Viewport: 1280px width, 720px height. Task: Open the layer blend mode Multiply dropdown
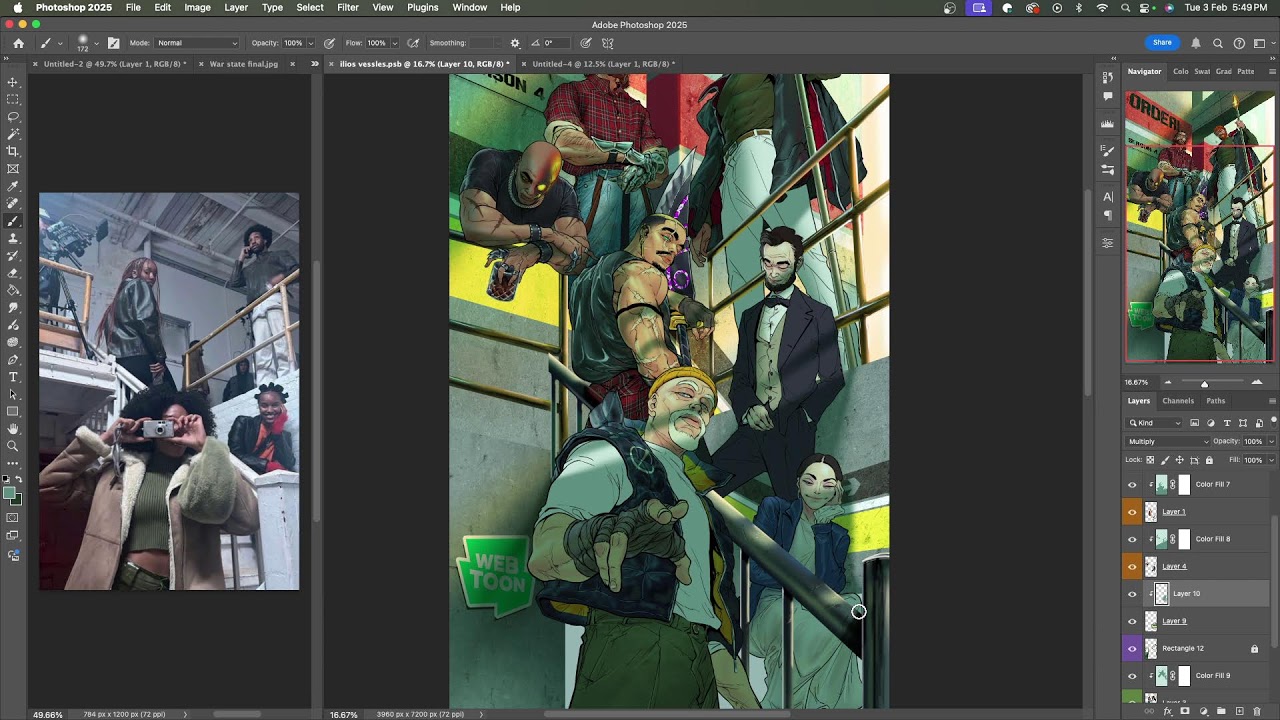pos(1168,441)
